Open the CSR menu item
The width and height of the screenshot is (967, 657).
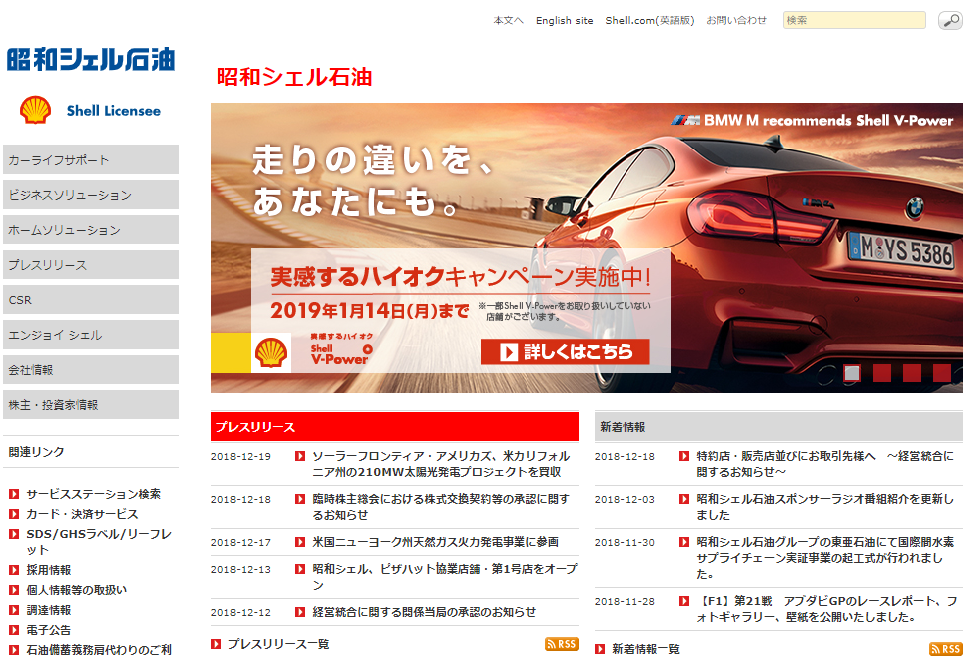point(91,300)
